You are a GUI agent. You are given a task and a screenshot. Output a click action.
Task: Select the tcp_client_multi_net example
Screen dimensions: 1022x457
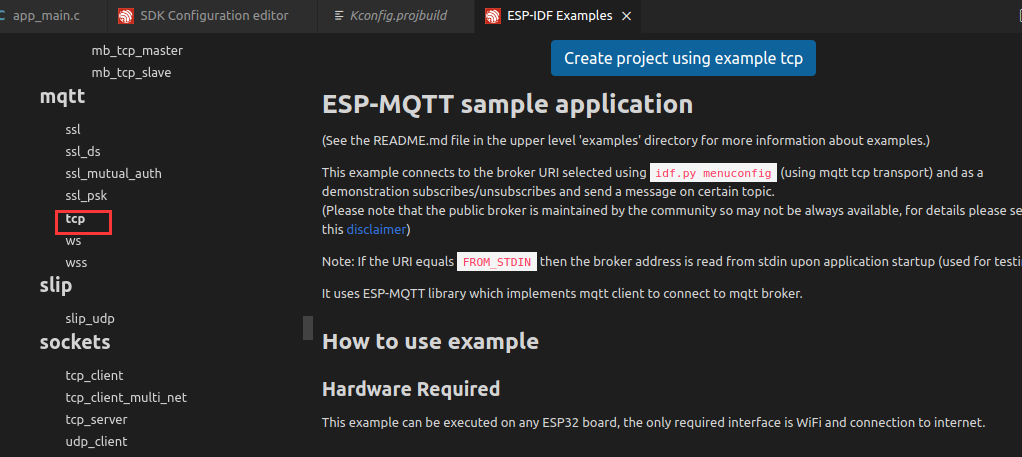coord(126,398)
